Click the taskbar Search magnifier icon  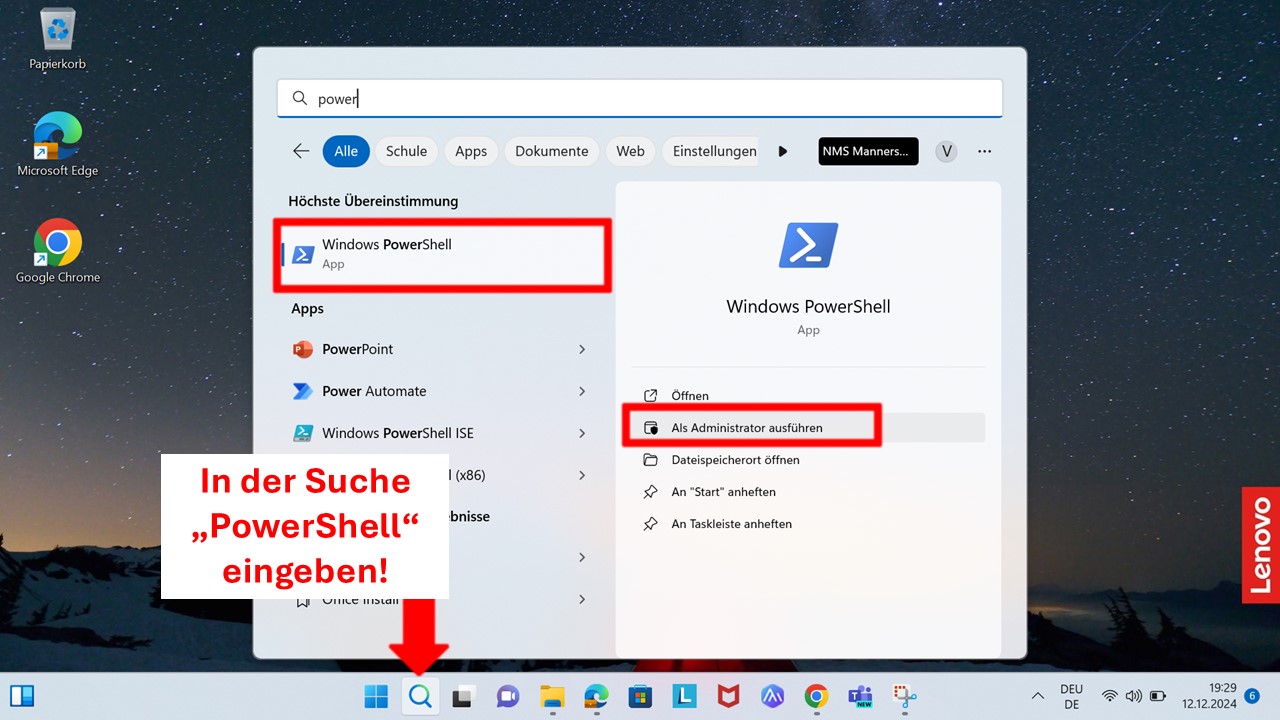(421, 696)
